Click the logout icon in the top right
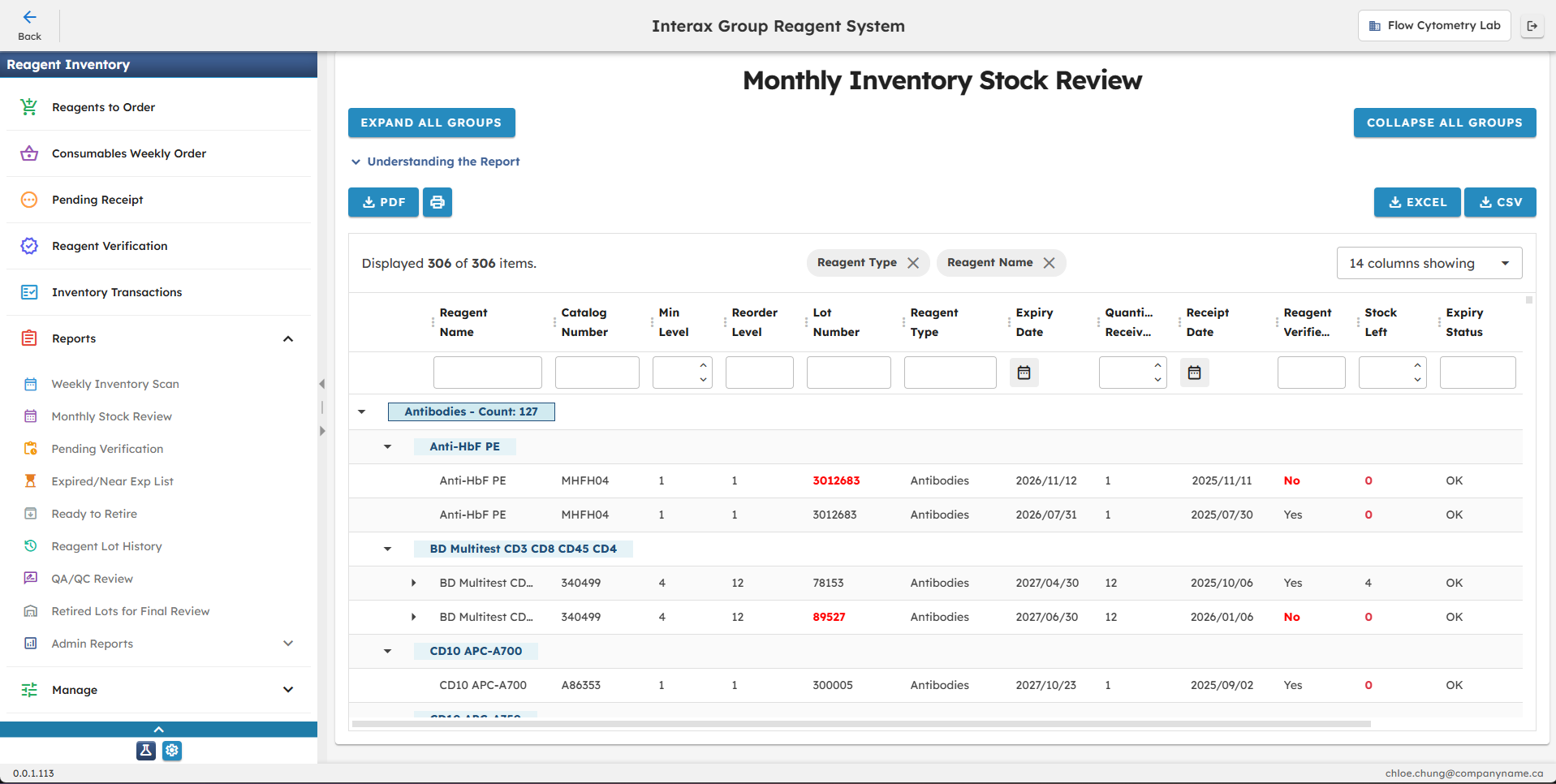The height and width of the screenshot is (784, 1556). [1532, 25]
